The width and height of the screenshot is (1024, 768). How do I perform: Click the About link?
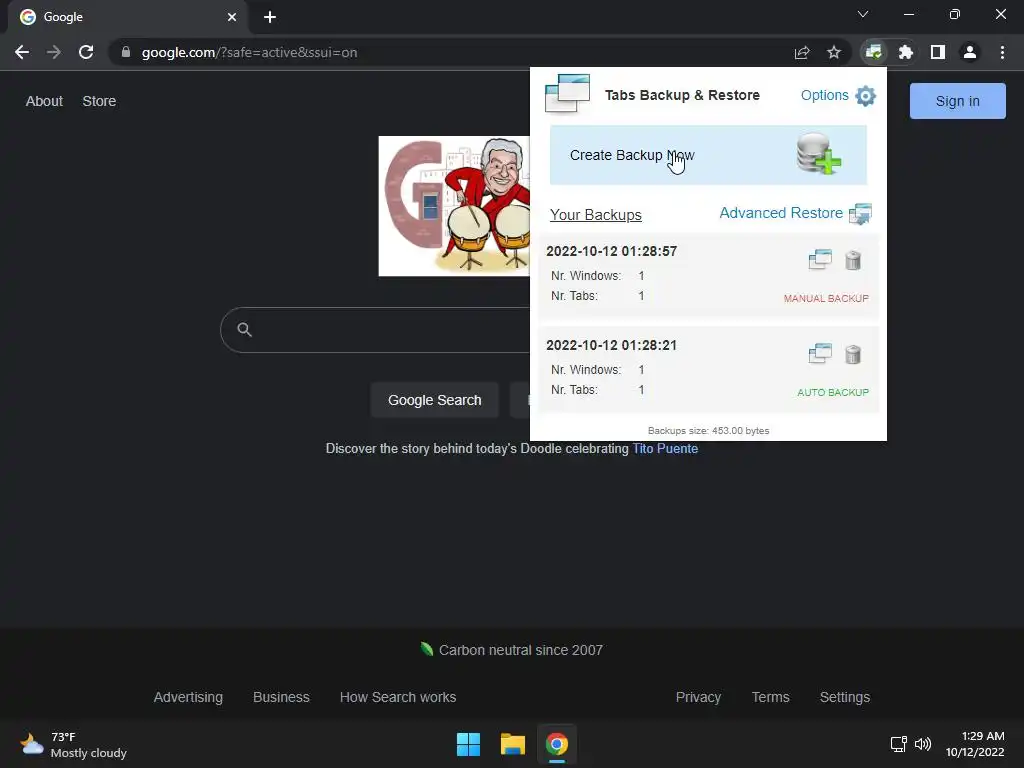(44, 101)
